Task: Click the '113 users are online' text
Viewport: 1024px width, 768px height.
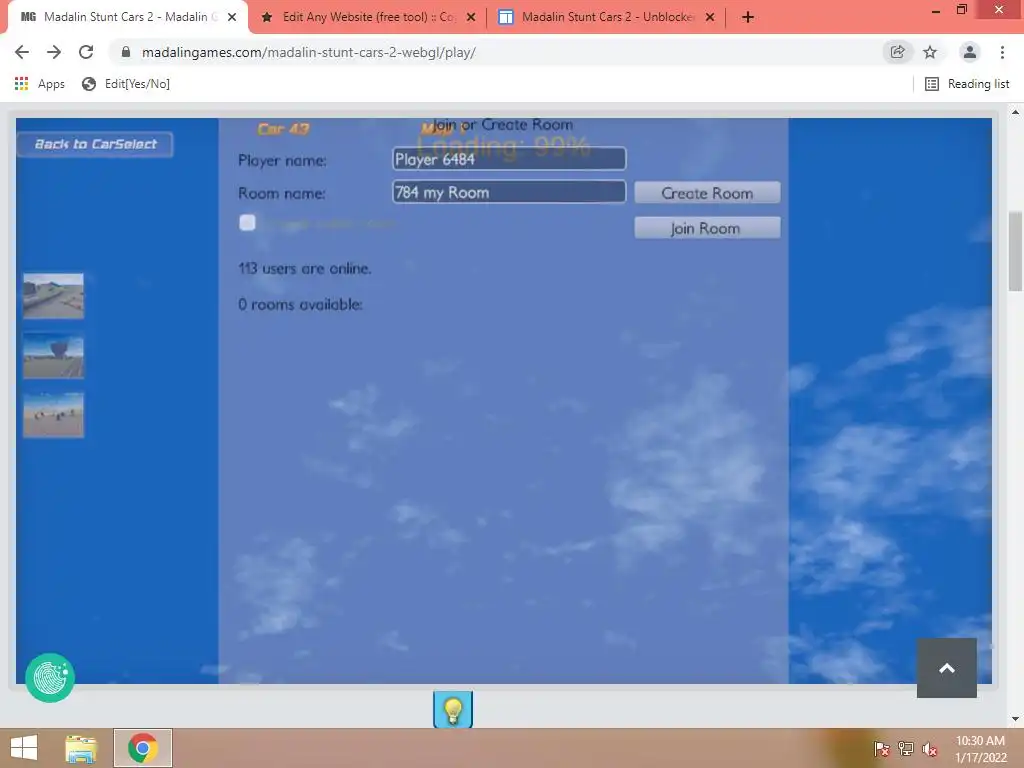Action: click(304, 268)
